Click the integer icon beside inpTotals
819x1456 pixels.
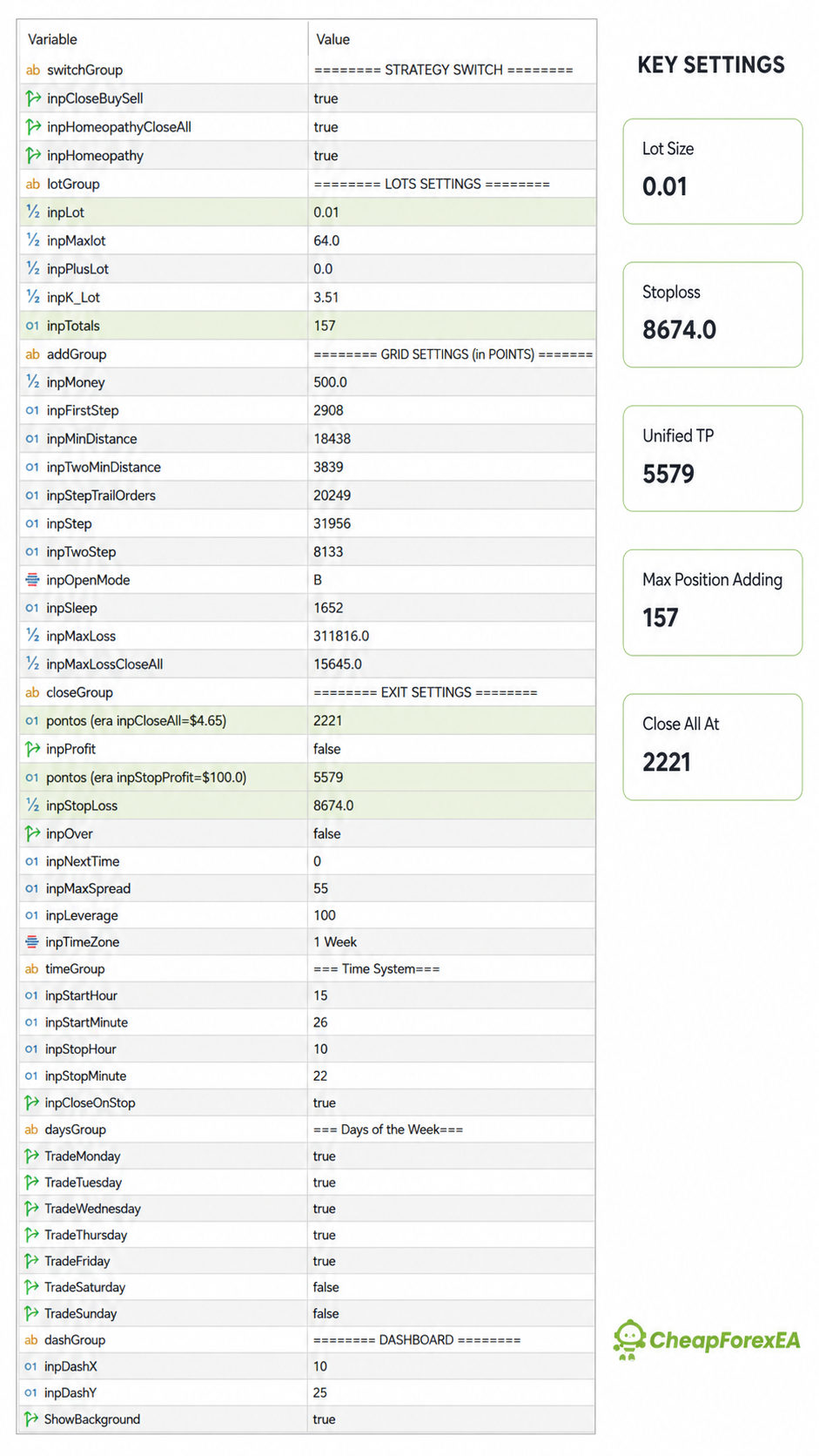coord(32,326)
